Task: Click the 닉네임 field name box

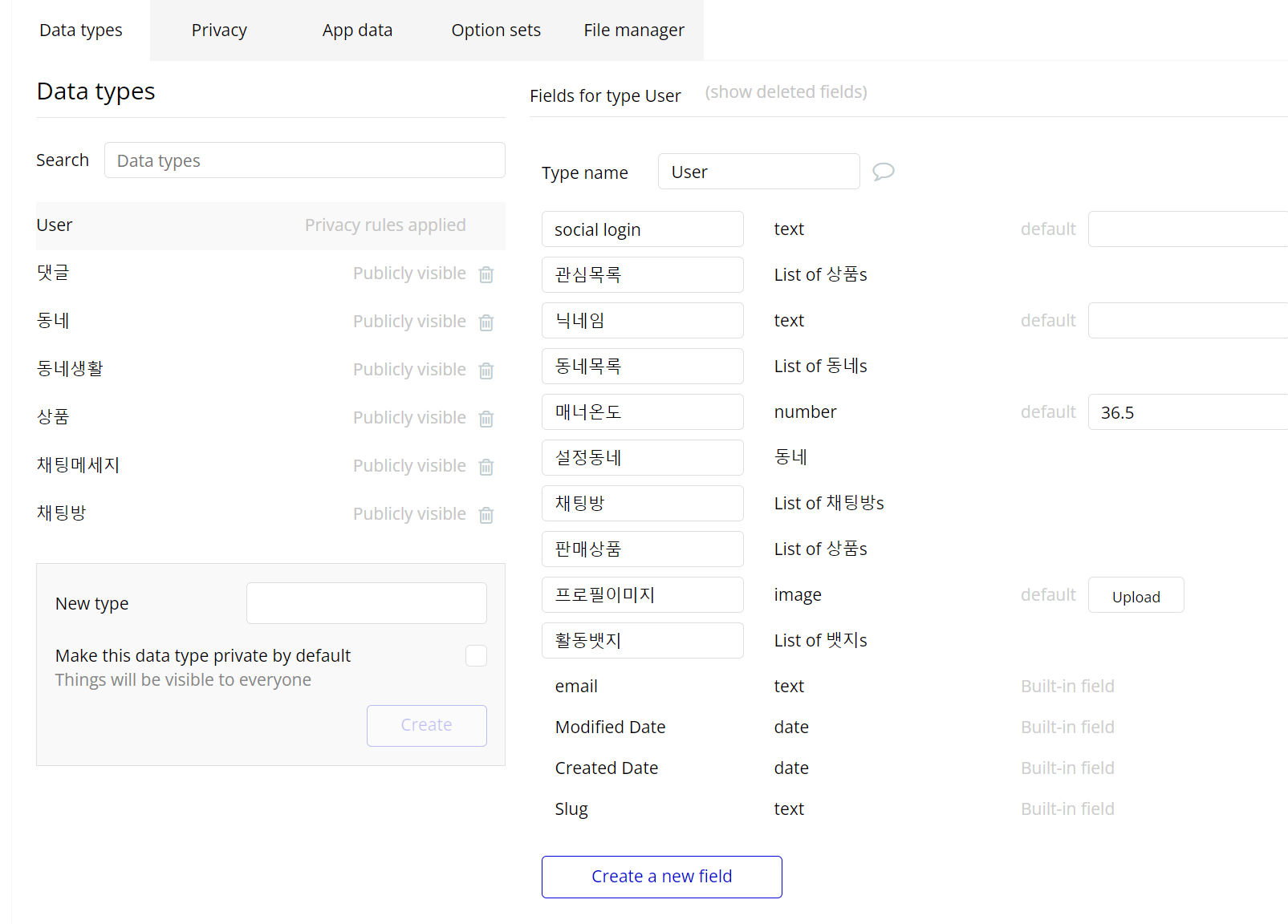Action: point(643,321)
